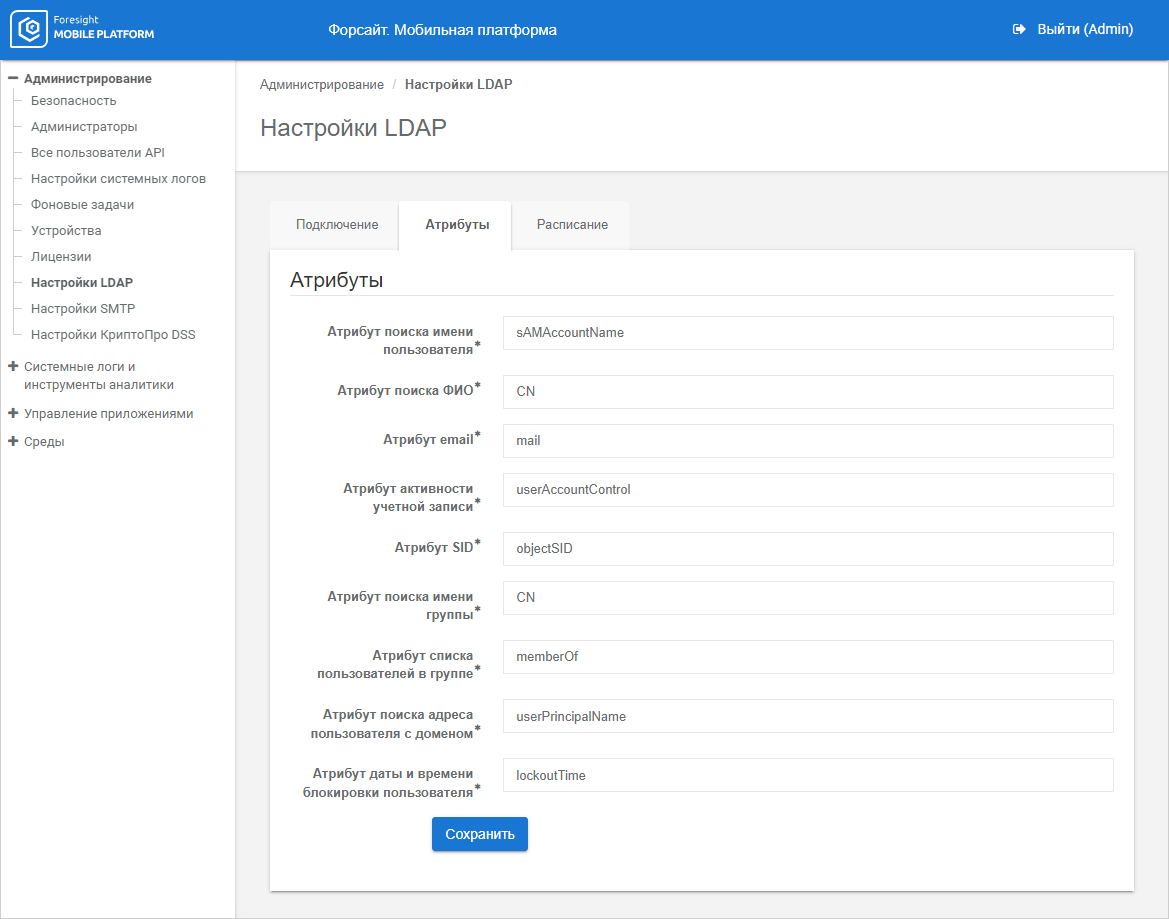This screenshot has height=919, width=1169.
Task: Switch to the Подключение tab
Action: pos(337,225)
